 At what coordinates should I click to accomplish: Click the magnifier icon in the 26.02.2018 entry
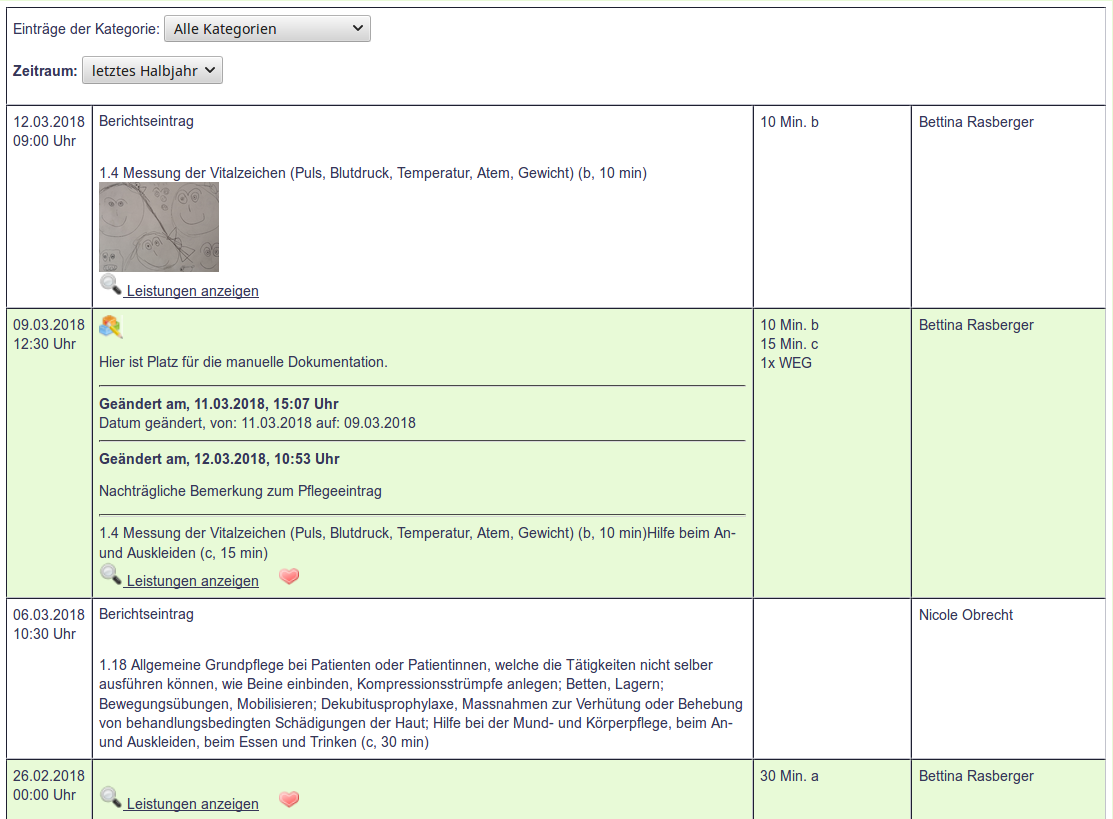pos(110,798)
